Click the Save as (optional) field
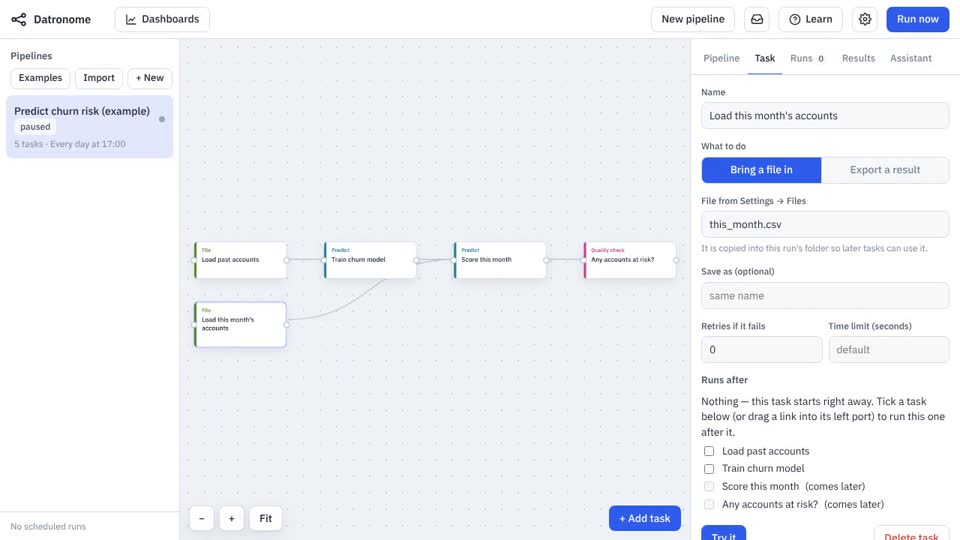The image size is (960, 540). (x=825, y=296)
